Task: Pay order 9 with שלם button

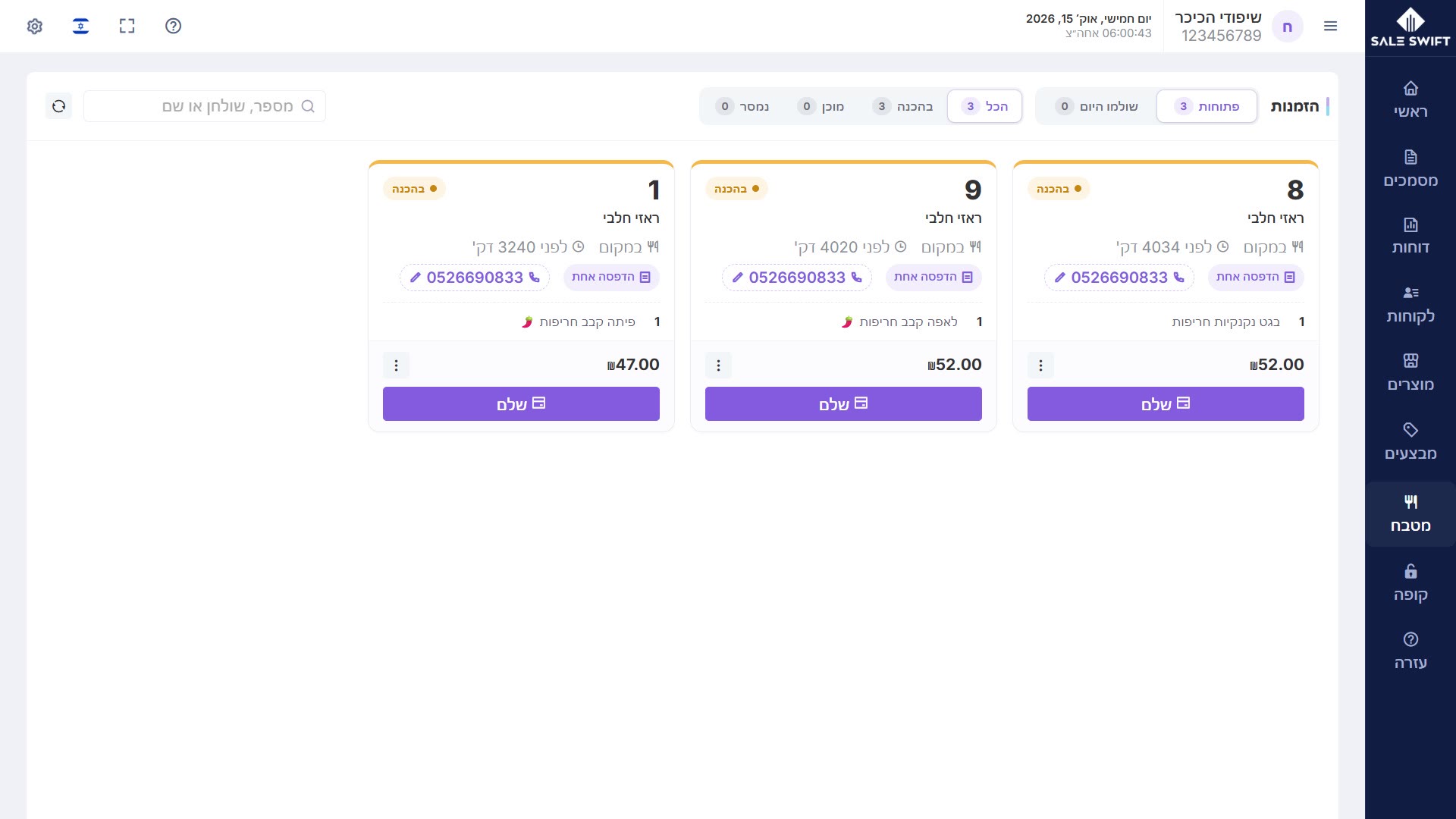Action: point(843,404)
